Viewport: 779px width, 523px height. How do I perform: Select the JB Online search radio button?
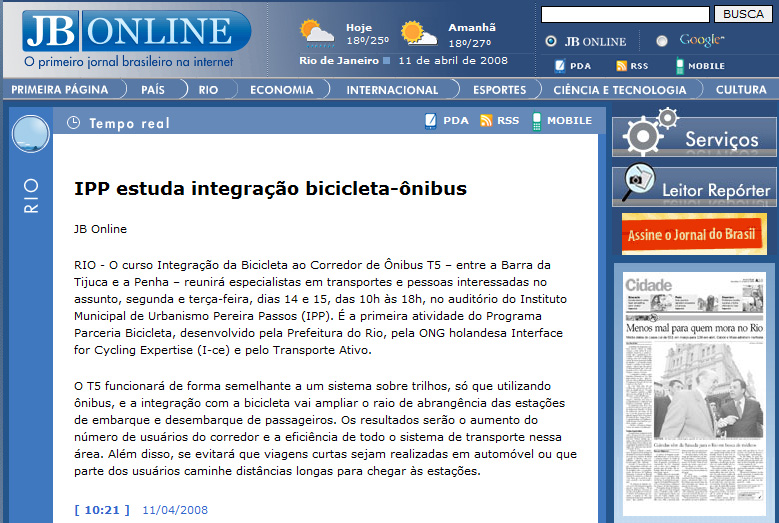pyautogui.click(x=551, y=41)
